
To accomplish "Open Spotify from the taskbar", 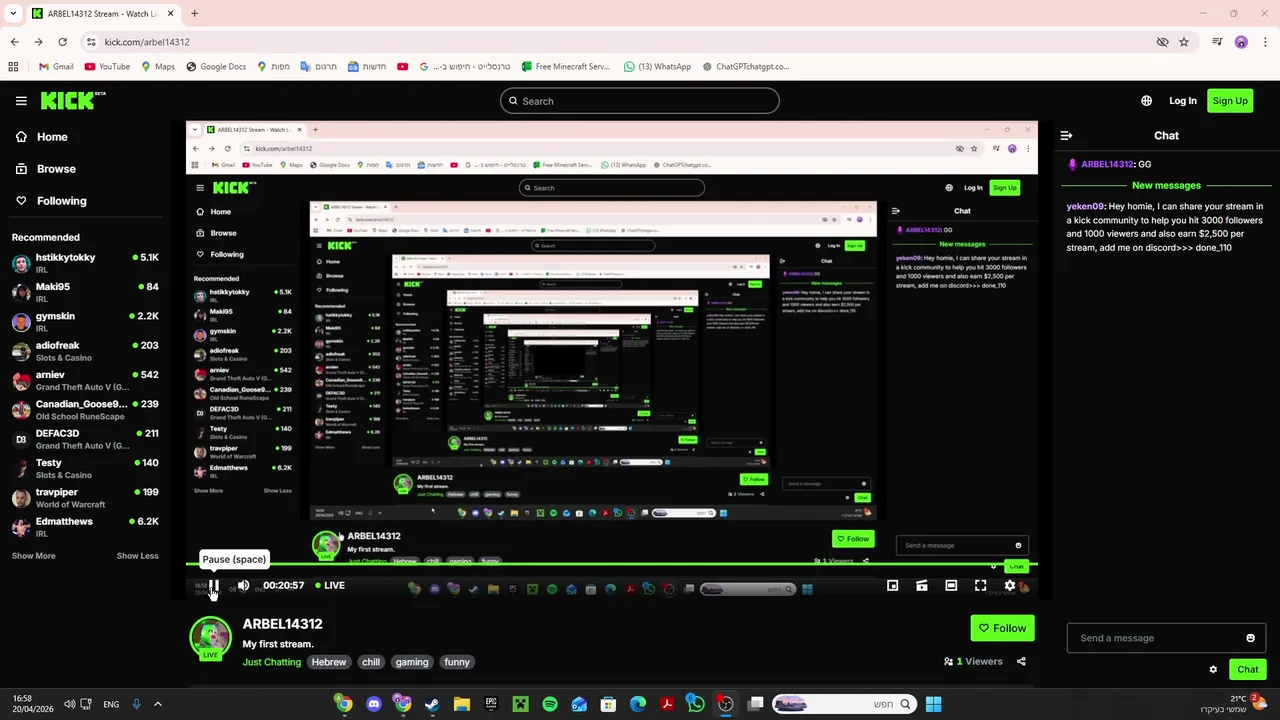I will click(x=550, y=704).
